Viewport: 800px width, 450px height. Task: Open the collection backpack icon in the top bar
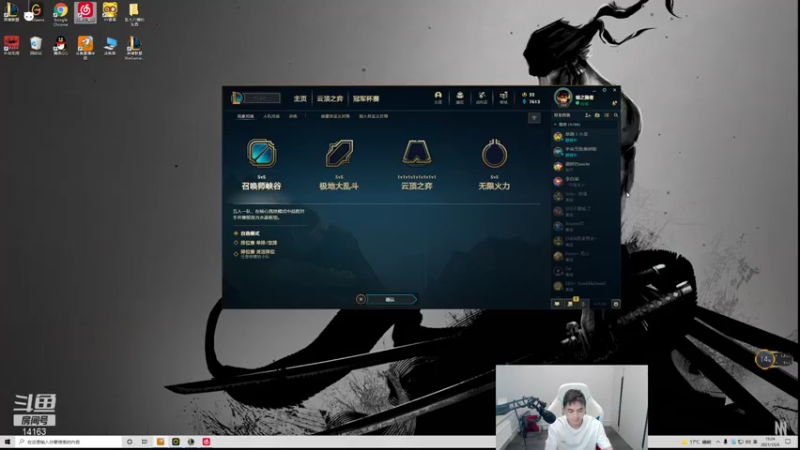click(460, 97)
